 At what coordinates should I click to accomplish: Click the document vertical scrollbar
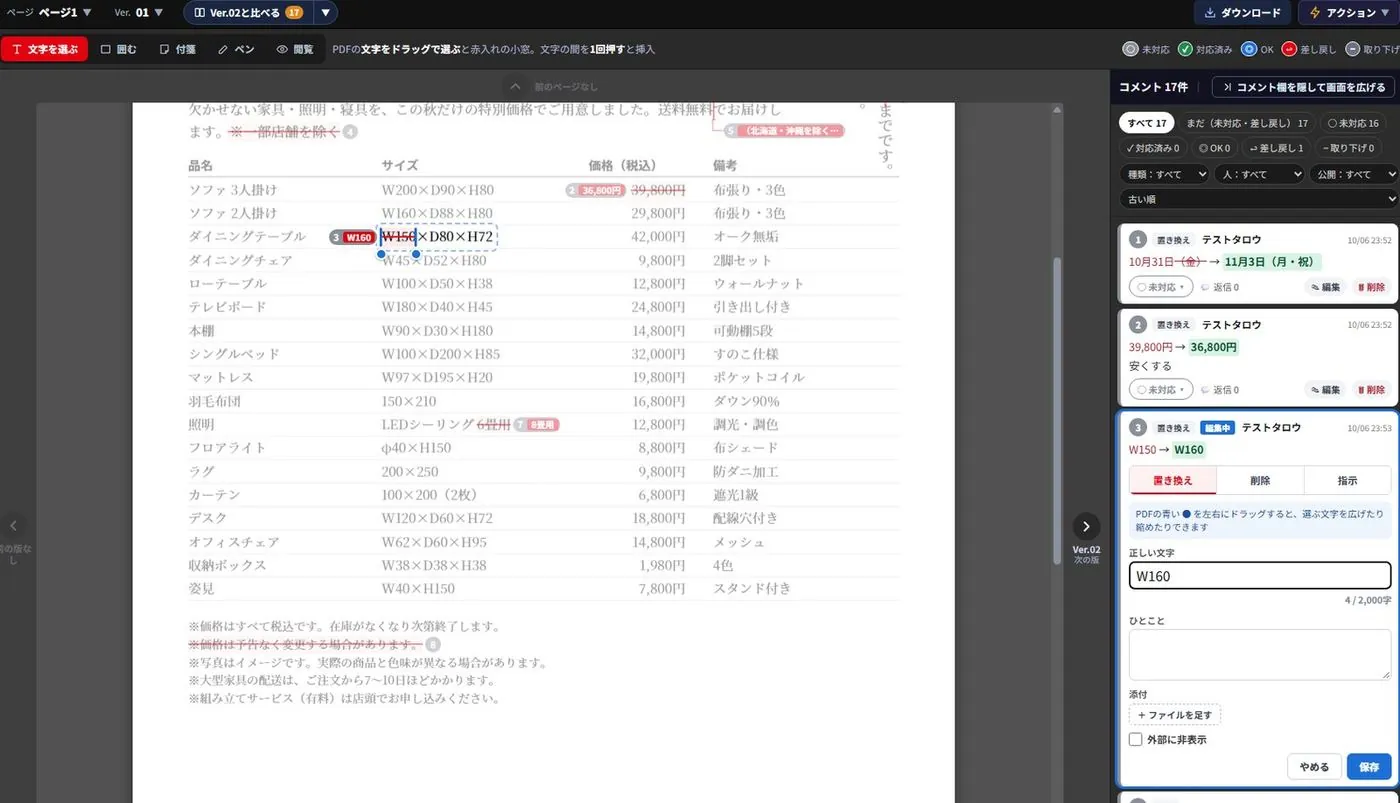click(x=1058, y=410)
